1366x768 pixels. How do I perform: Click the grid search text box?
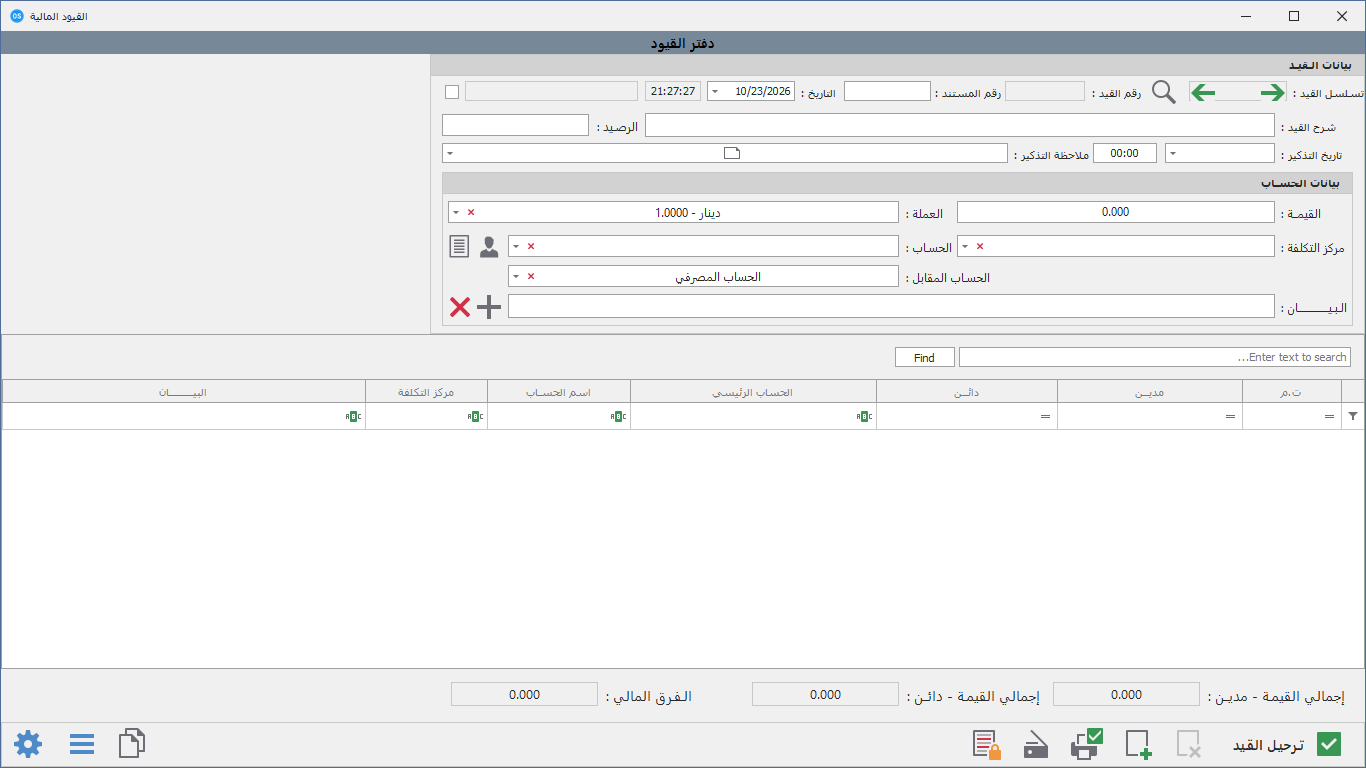(1155, 357)
